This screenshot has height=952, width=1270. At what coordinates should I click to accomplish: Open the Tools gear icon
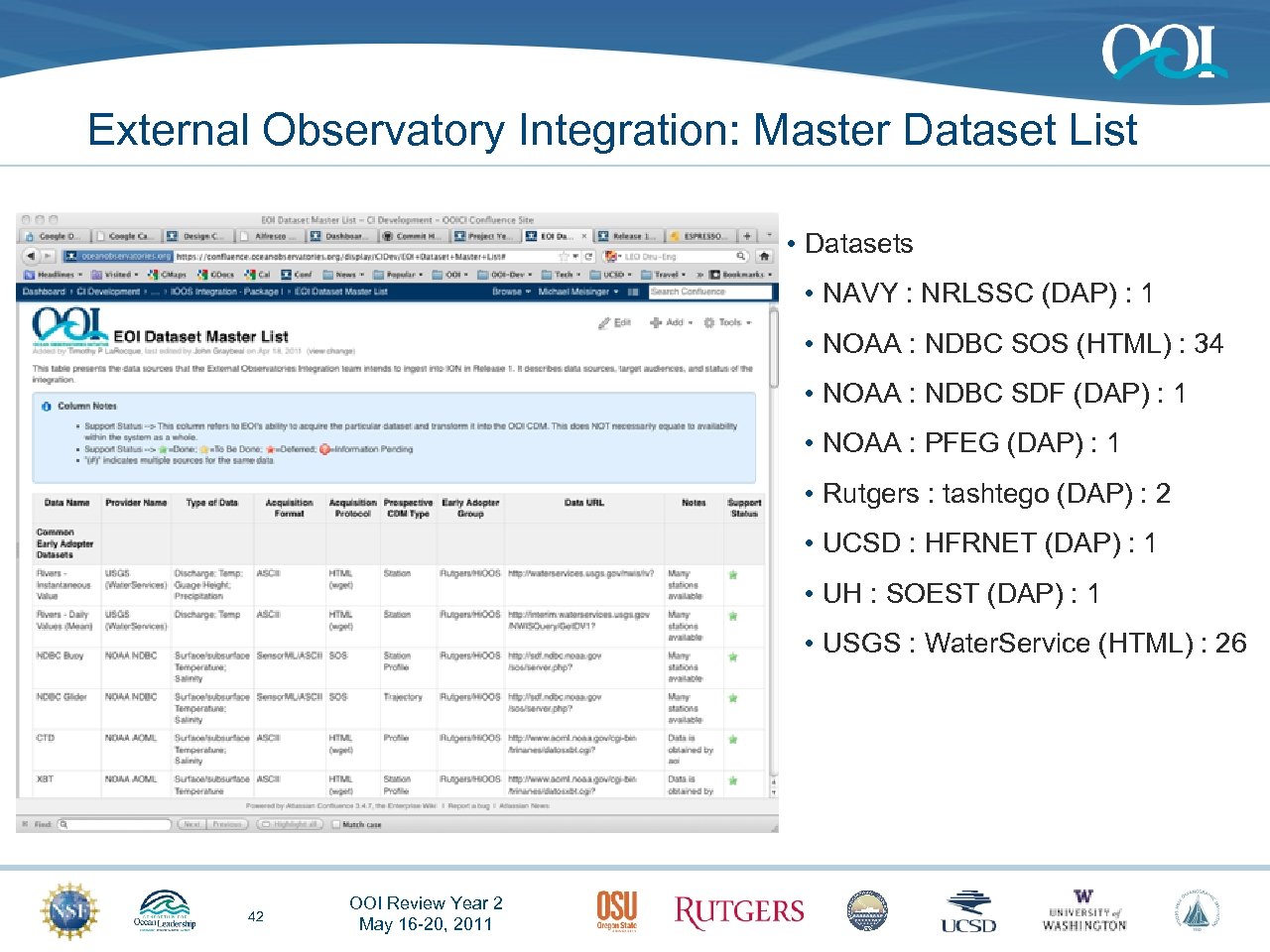click(708, 322)
